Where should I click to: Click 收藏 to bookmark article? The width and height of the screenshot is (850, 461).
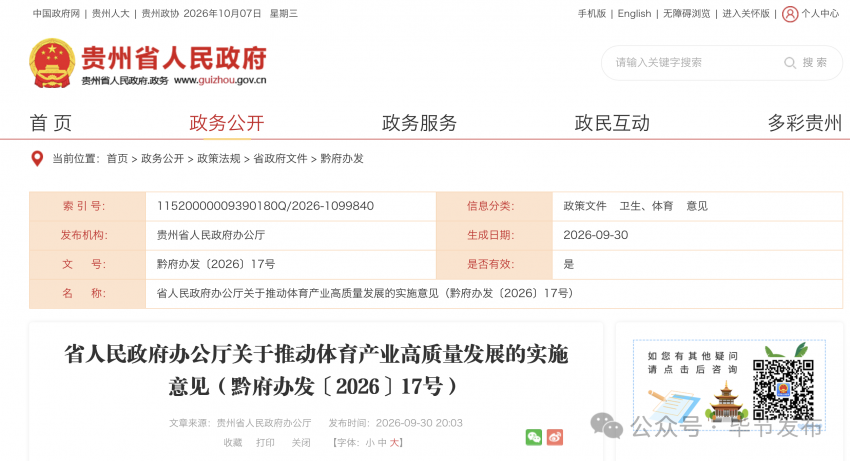pyautogui.click(x=233, y=443)
